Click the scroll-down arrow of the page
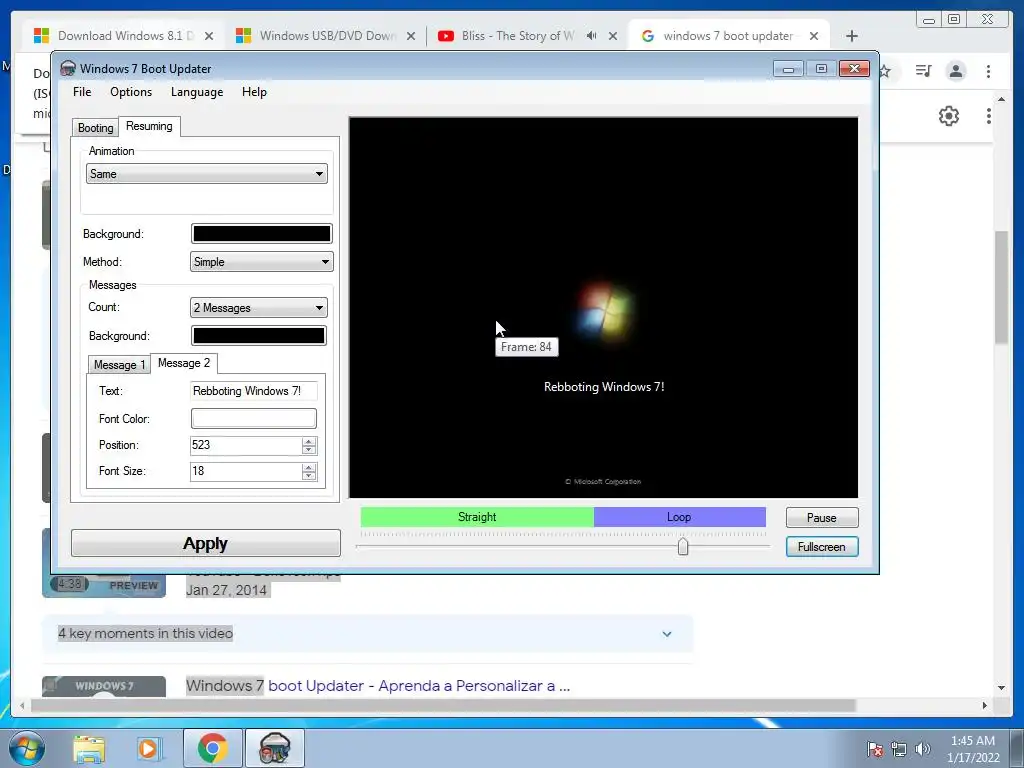 [1002, 688]
